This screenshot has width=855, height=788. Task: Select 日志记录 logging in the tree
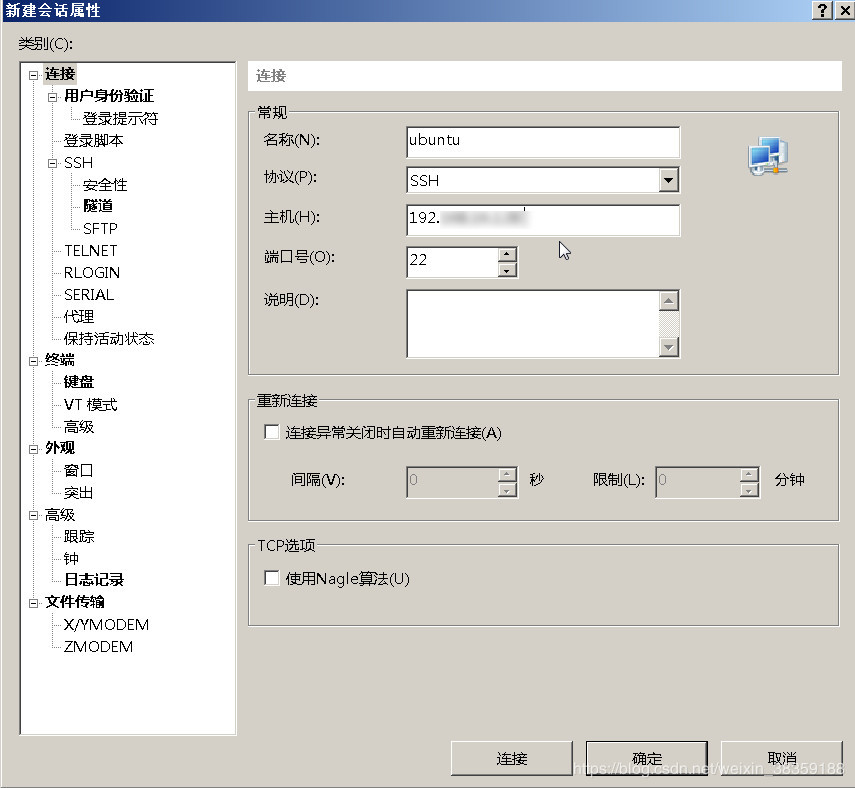coord(94,579)
